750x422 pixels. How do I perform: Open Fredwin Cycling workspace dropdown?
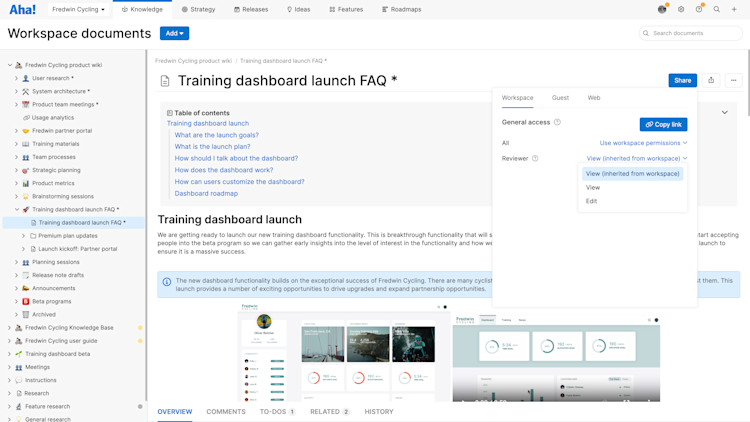(78, 9)
